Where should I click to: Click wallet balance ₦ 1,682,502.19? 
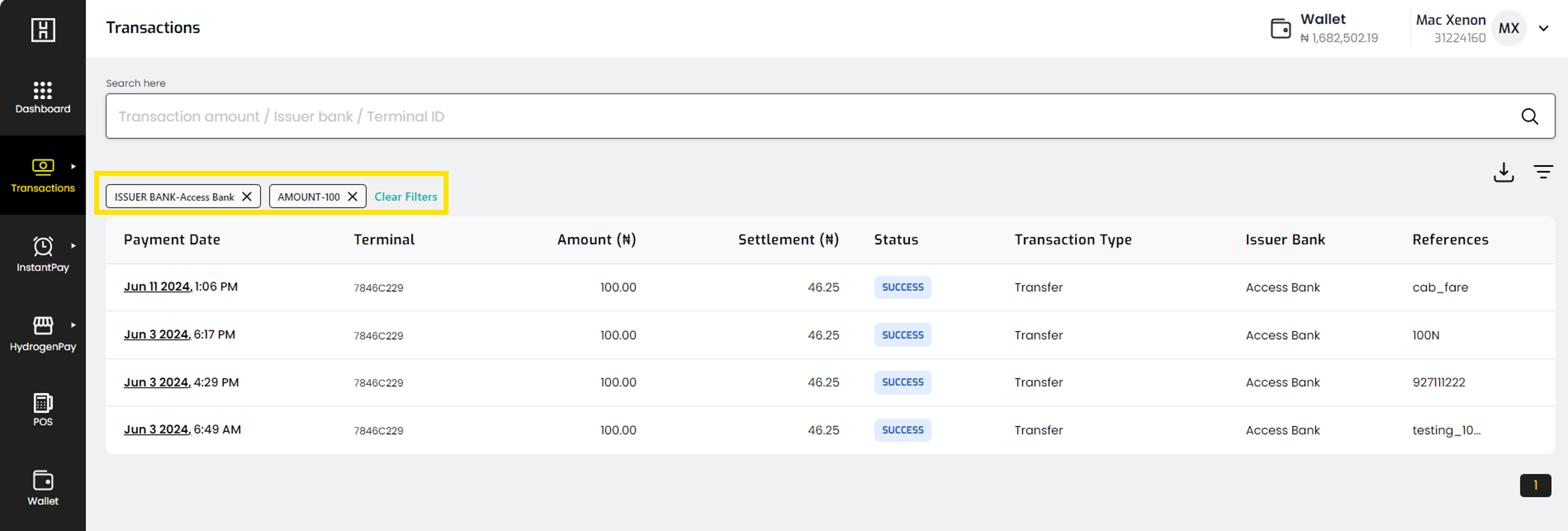pyautogui.click(x=1339, y=38)
